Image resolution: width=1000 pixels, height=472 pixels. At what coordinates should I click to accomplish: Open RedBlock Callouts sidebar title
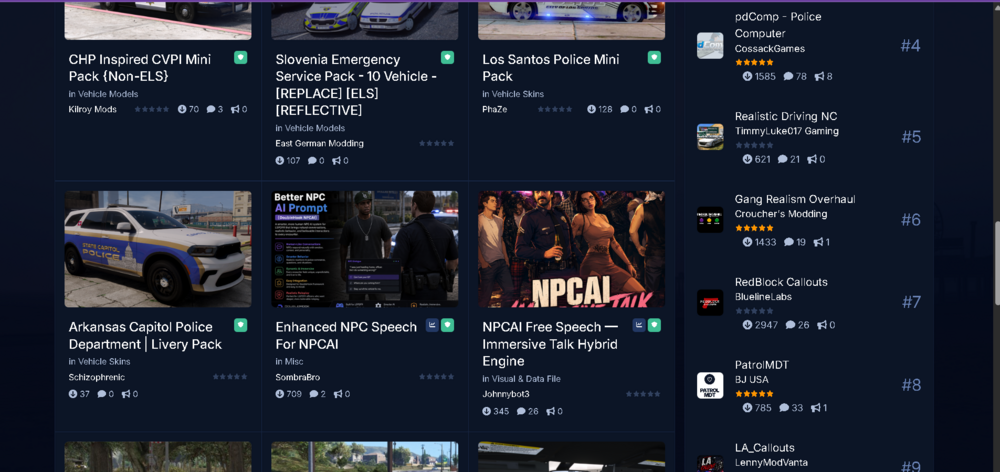click(x=781, y=282)
